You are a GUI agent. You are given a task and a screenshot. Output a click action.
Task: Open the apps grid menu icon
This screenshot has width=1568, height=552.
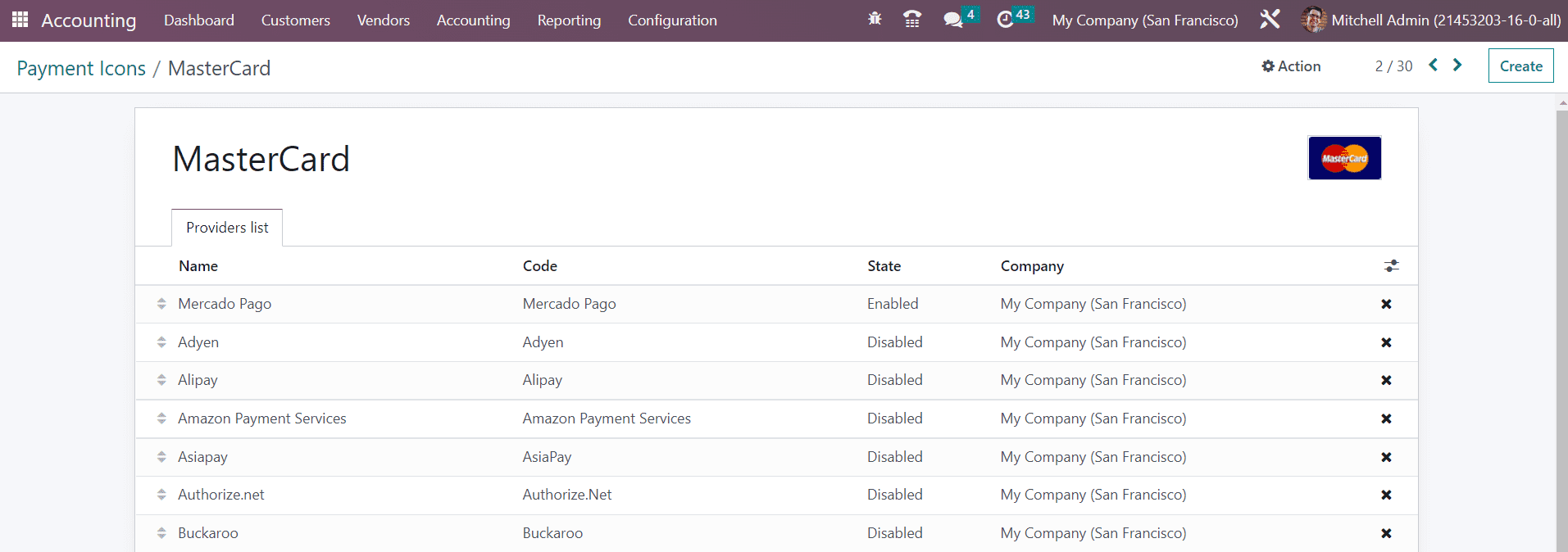click(20, 20)
